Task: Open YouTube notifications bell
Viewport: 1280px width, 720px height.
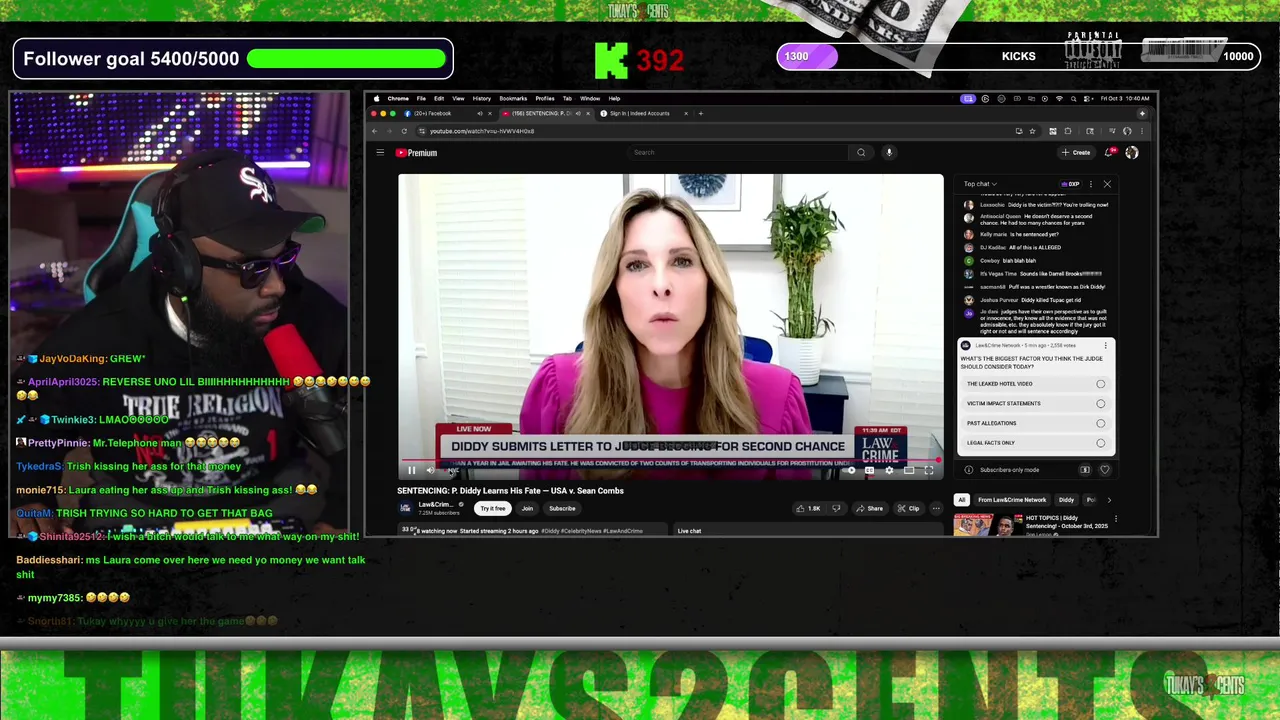Action: [1109, 153]
